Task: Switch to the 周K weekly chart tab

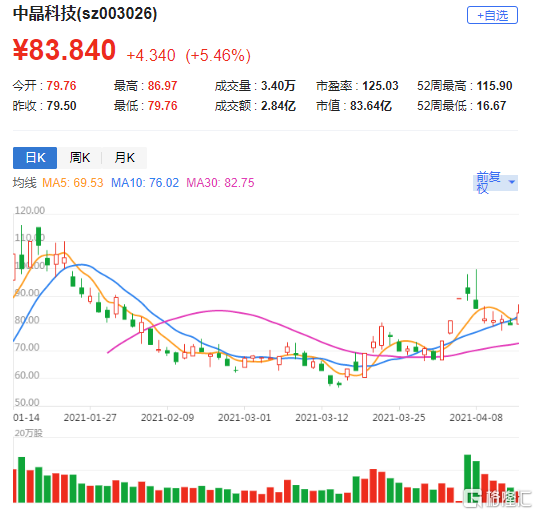Action: pos(80,158)
